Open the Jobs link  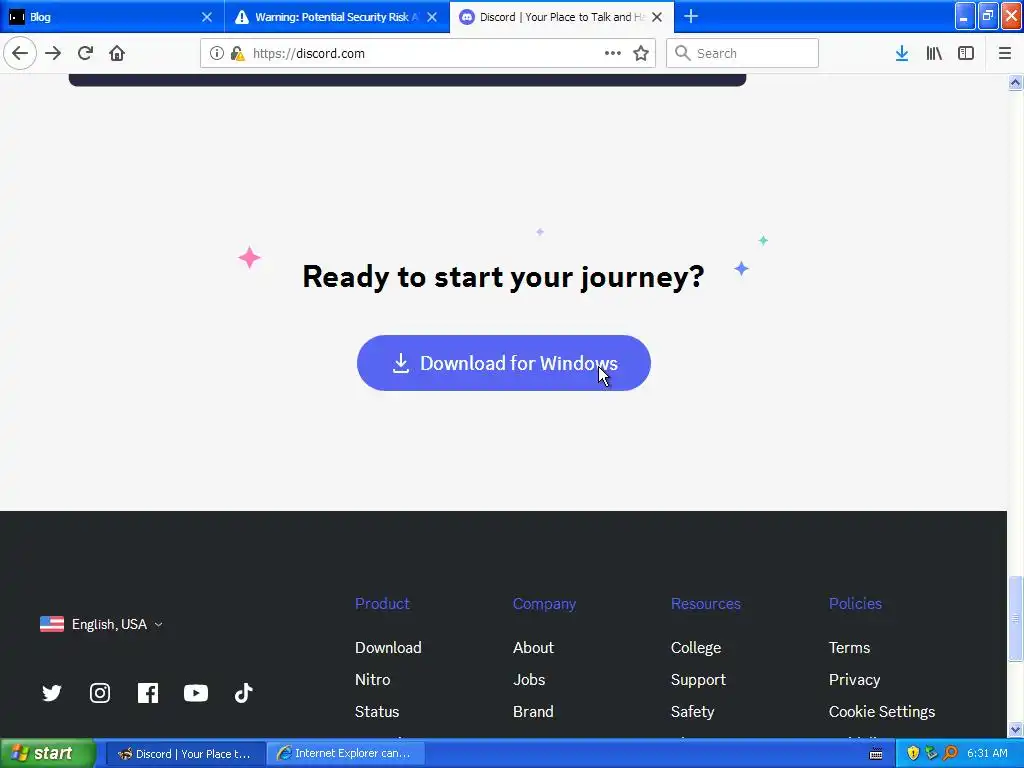[529, 680]
